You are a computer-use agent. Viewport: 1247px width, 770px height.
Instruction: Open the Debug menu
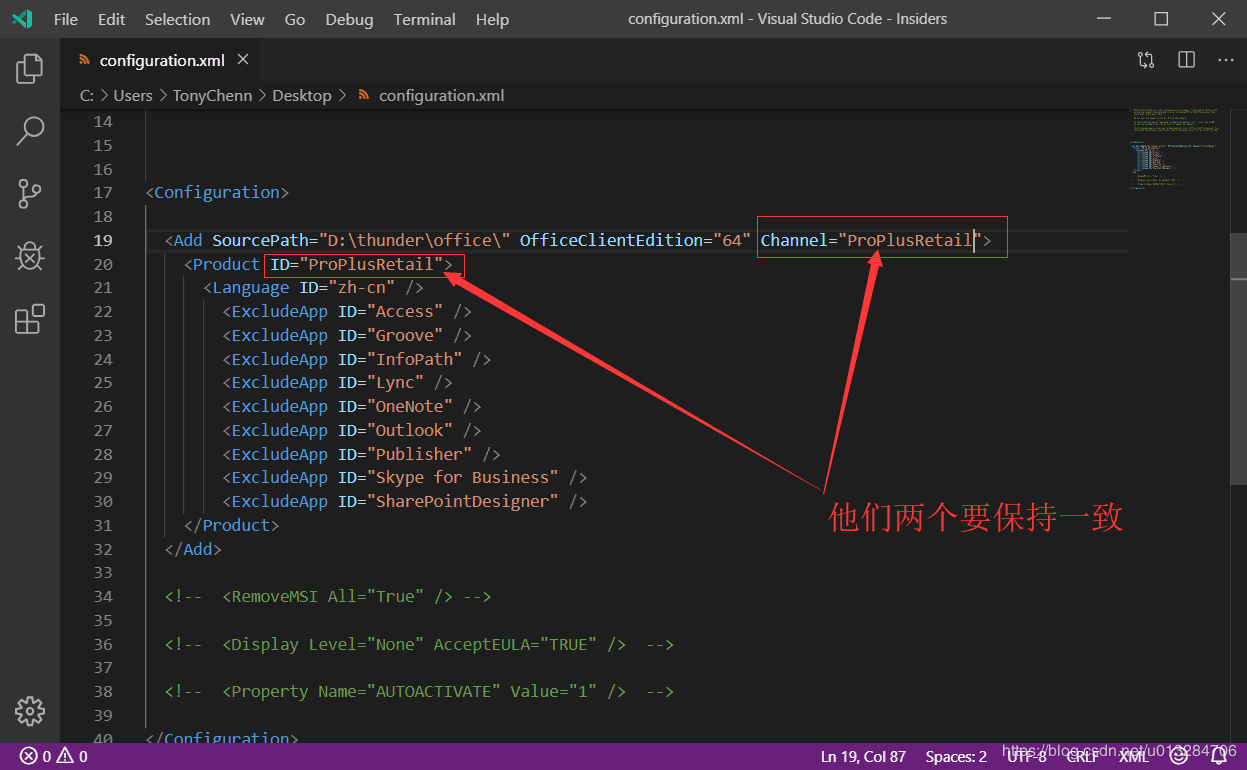click(x=349, y=19)
